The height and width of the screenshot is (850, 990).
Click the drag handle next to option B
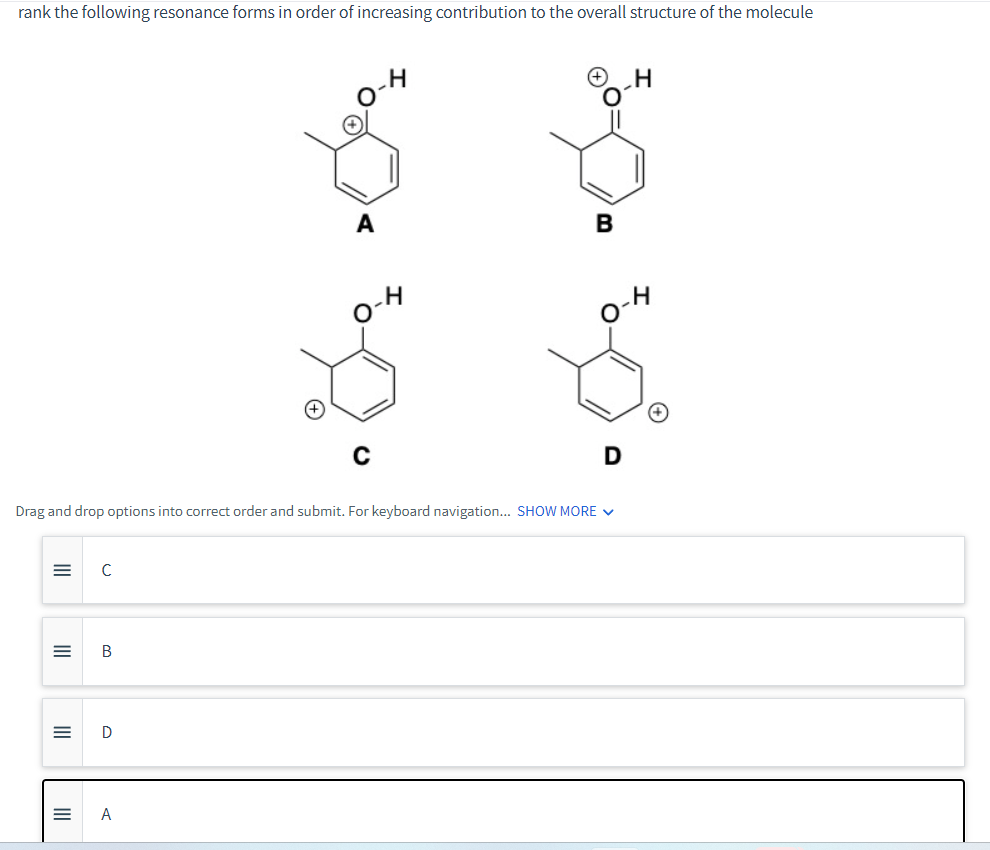pyautogui.click(x=61, y=651)
